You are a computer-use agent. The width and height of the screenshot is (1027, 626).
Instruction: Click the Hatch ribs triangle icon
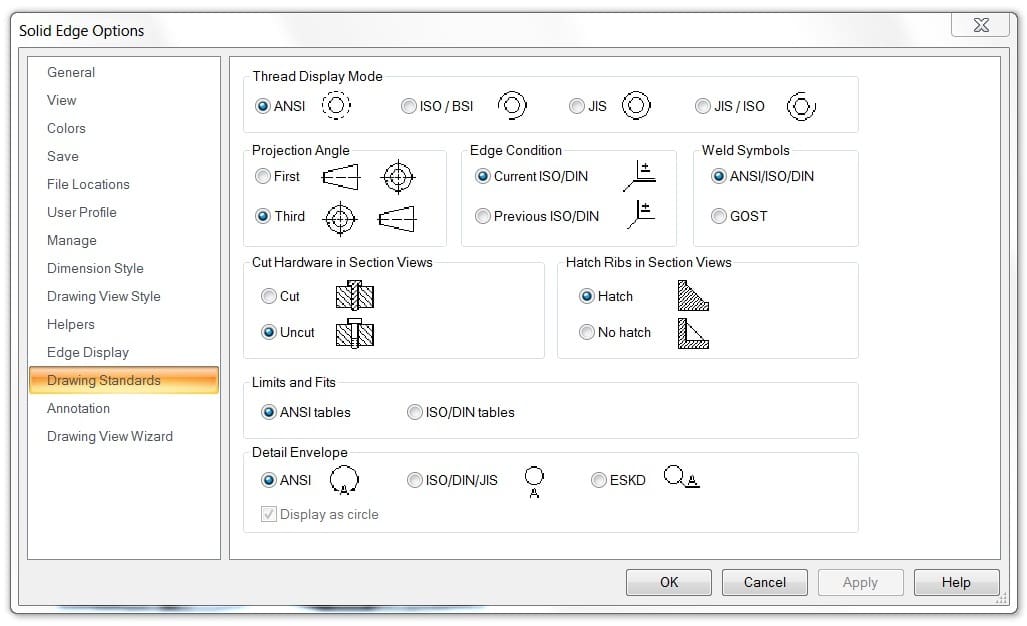692,295
